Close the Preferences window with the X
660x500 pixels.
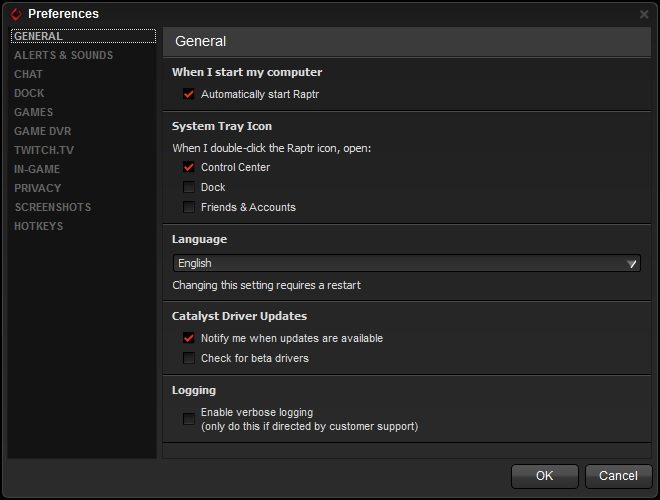[644, 14]
